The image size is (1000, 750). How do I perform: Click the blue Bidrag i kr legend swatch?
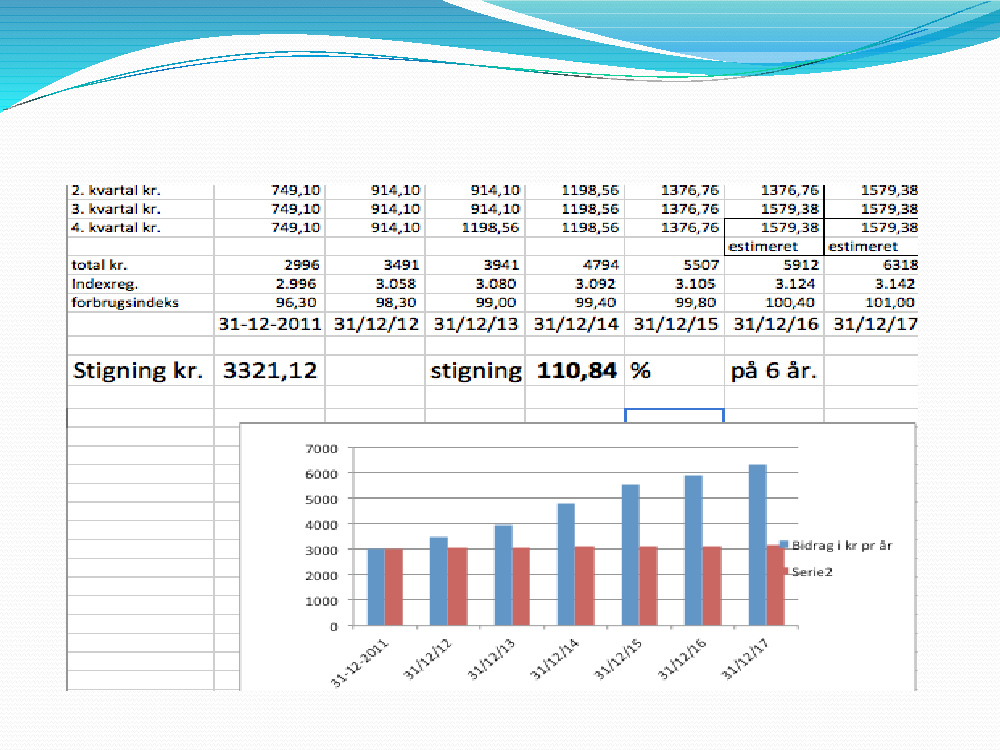[x=786, y=547]
